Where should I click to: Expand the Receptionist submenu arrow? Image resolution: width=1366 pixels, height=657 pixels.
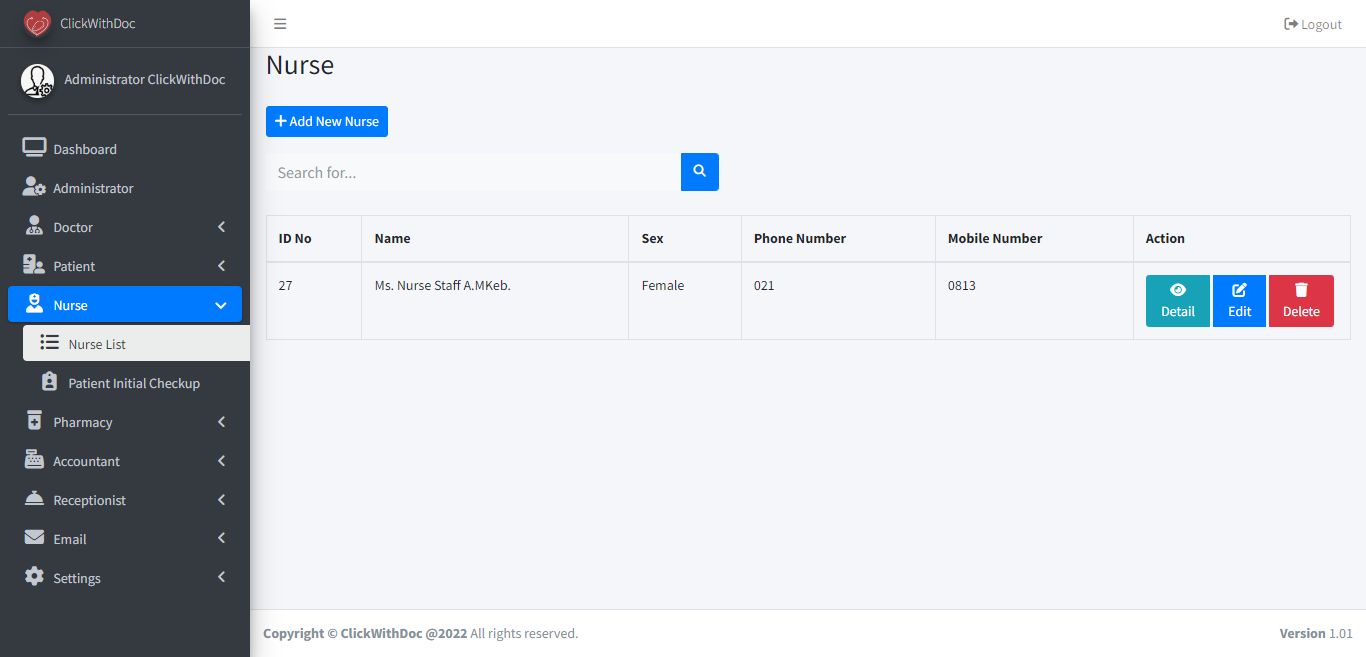coord(221,500)
